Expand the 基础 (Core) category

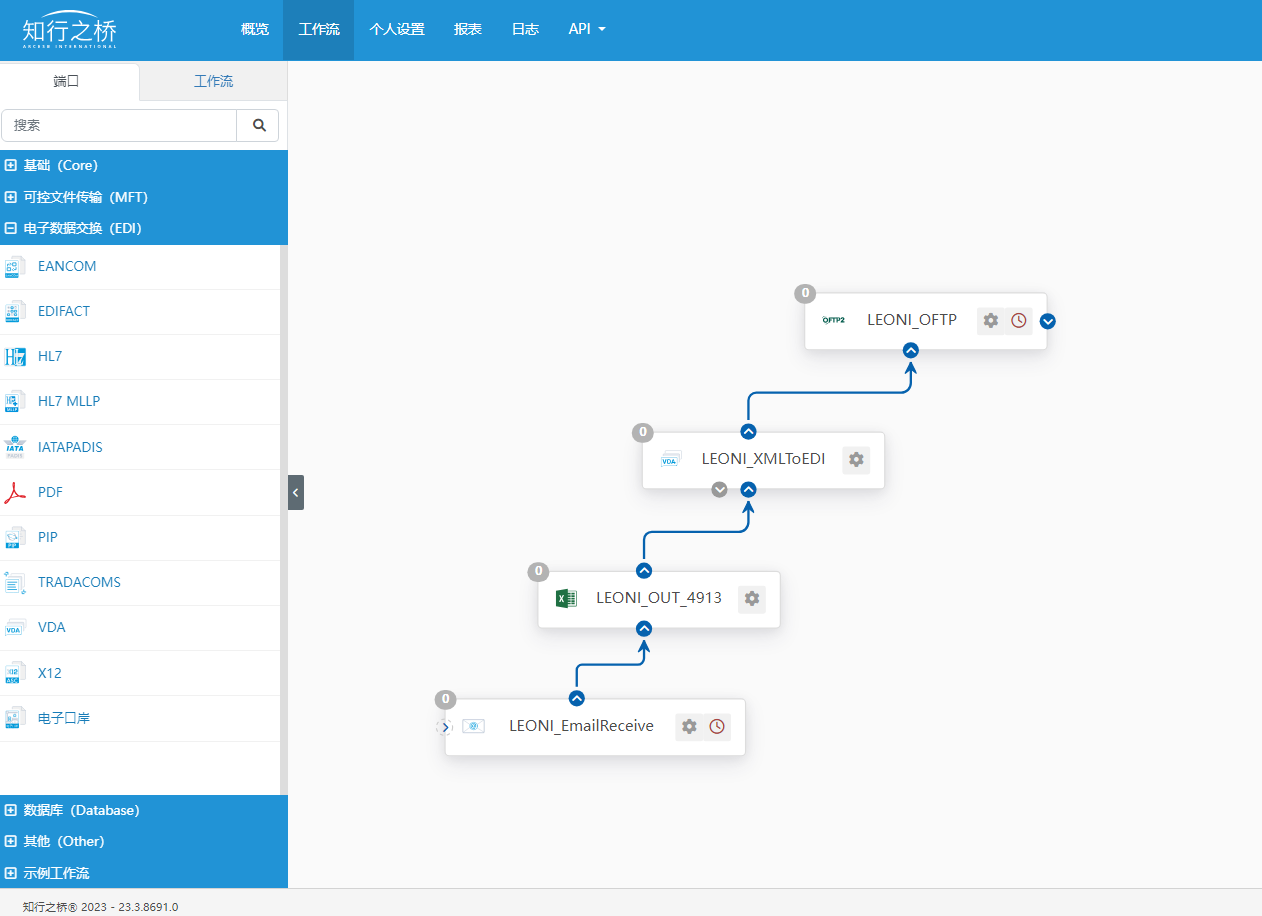pyautogui.click(x=11, y=166)
